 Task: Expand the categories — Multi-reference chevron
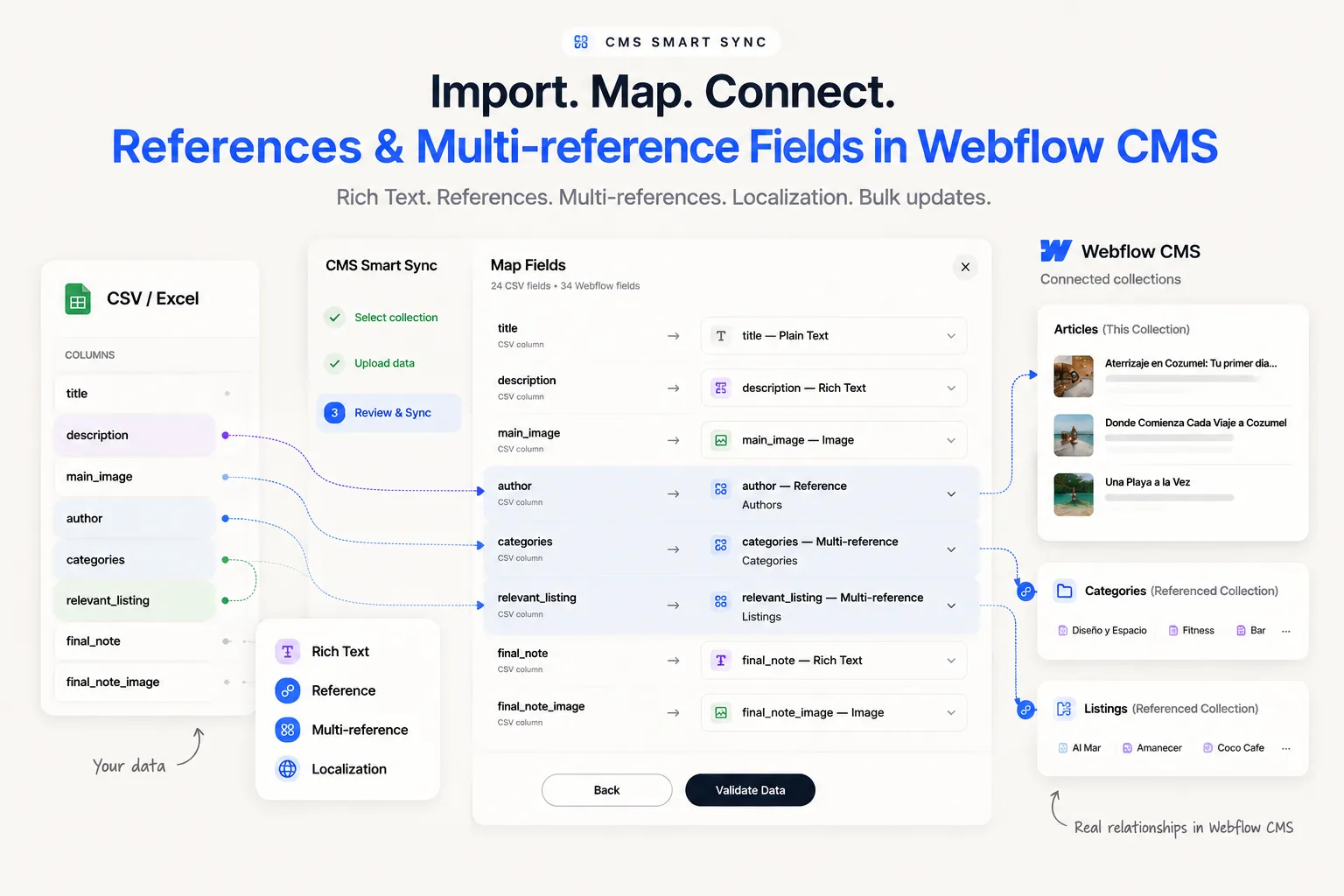[951, 549]
